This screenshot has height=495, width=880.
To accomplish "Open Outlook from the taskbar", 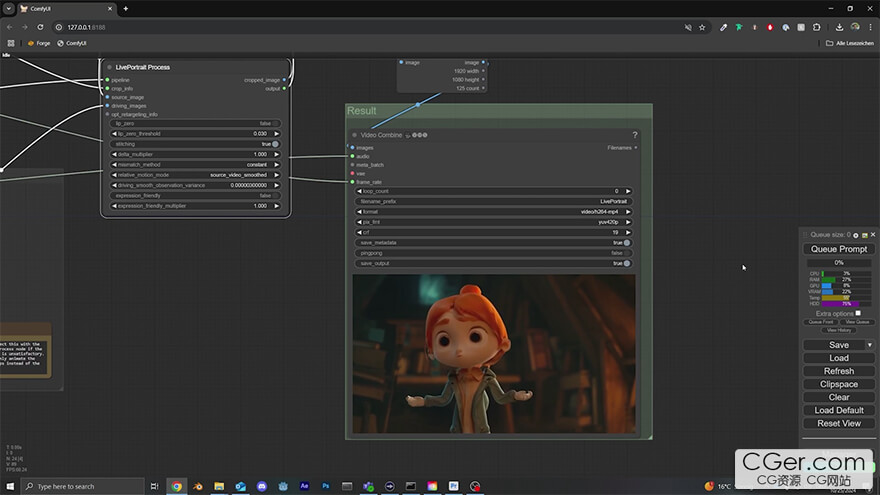I will click(240, 486).
